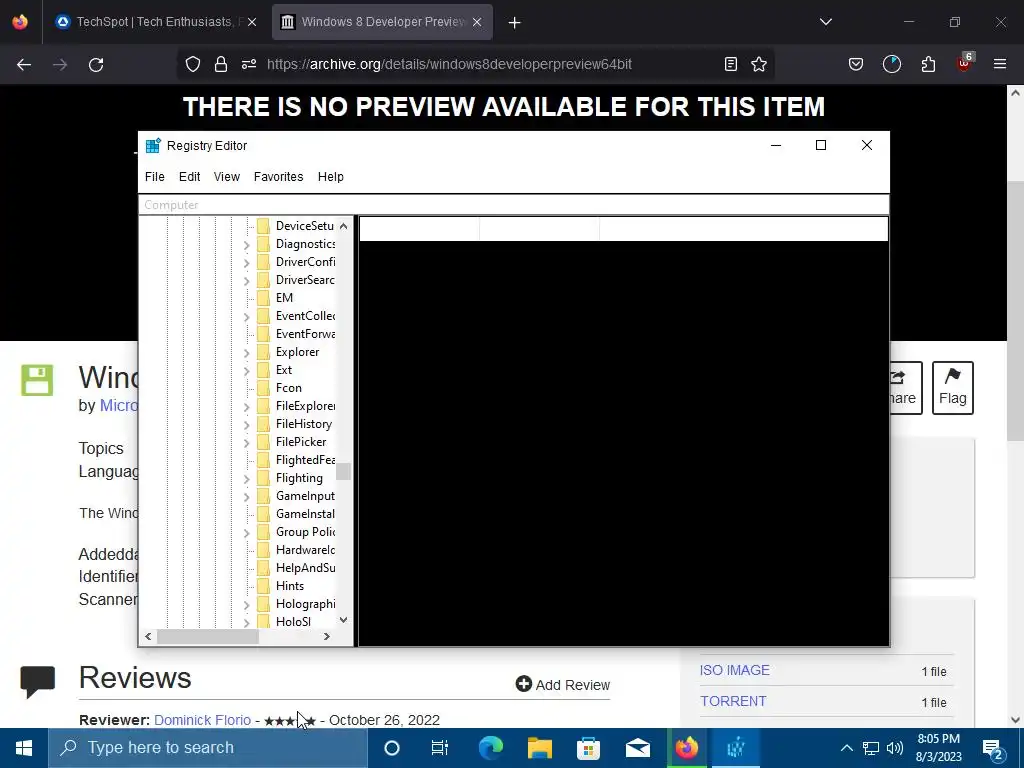Open File Explorer from taskbar
Screen dimensions: 1024x768
point(540,748)
